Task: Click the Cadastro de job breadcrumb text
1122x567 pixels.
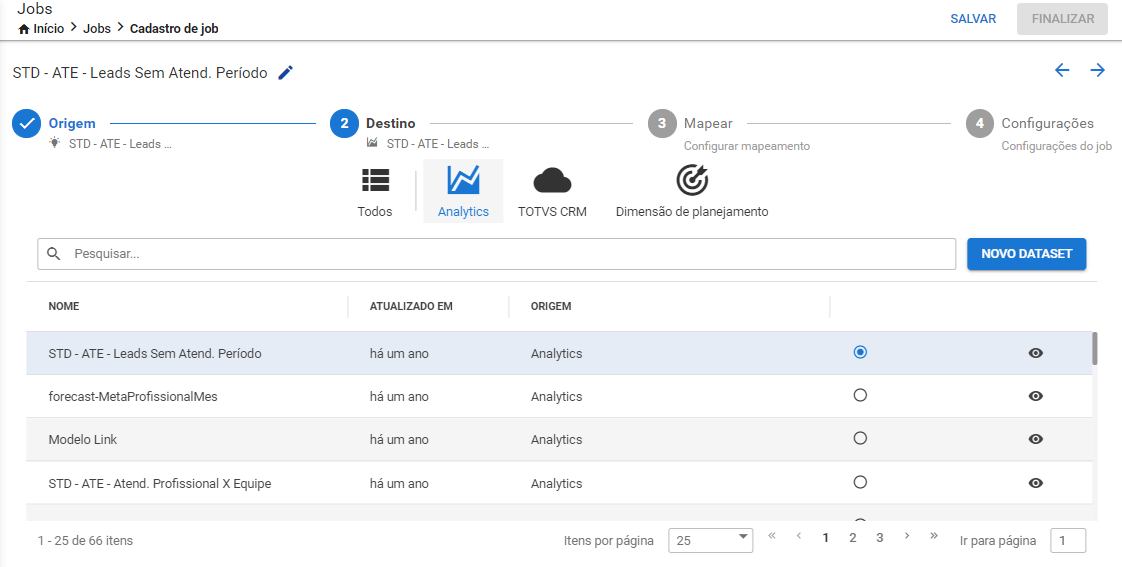Action: 174,29
